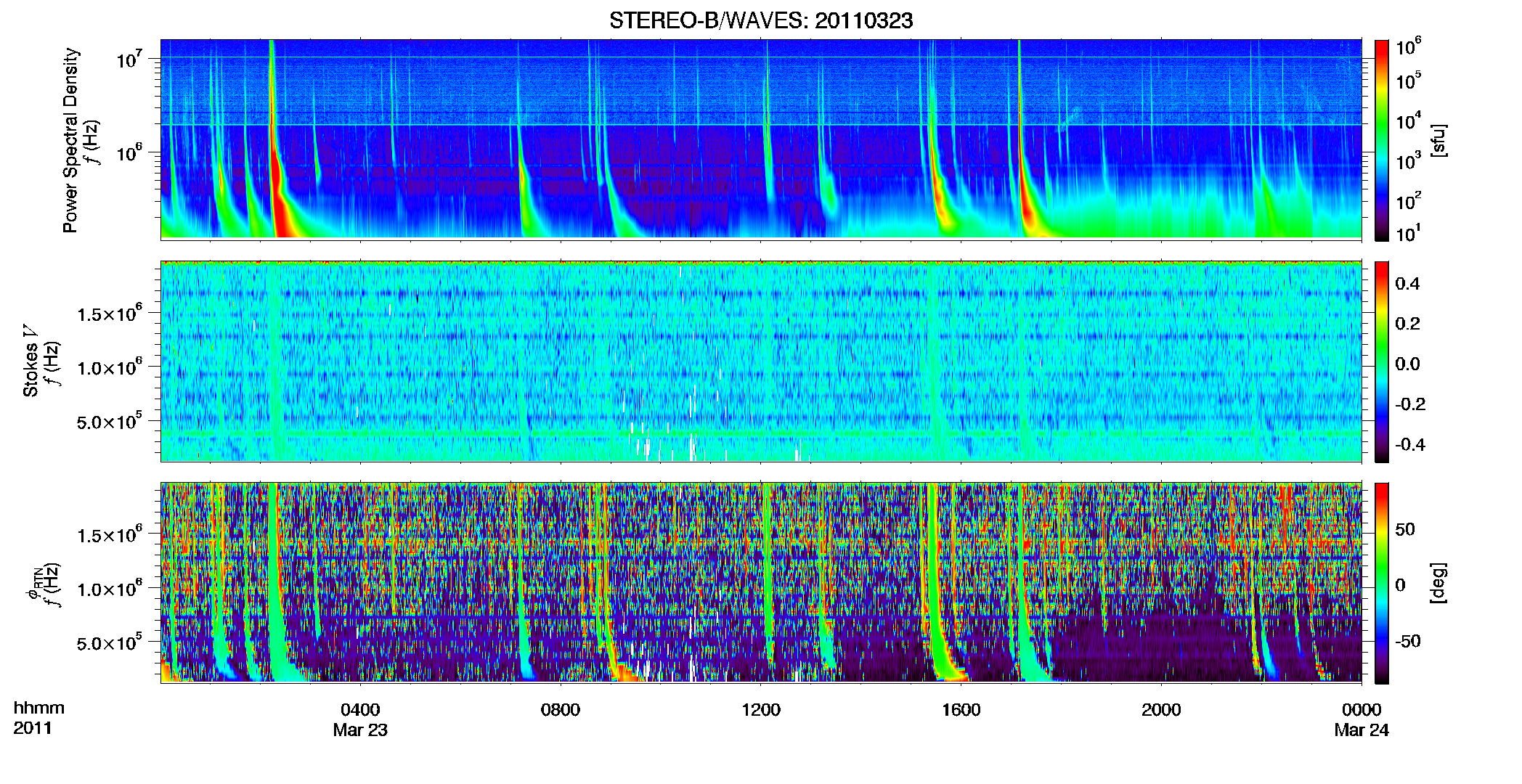The height and width of the screenshot is (784, 1522).
Task: Click the 0000 Mar 24 tick label
Action: (1362, 719)
